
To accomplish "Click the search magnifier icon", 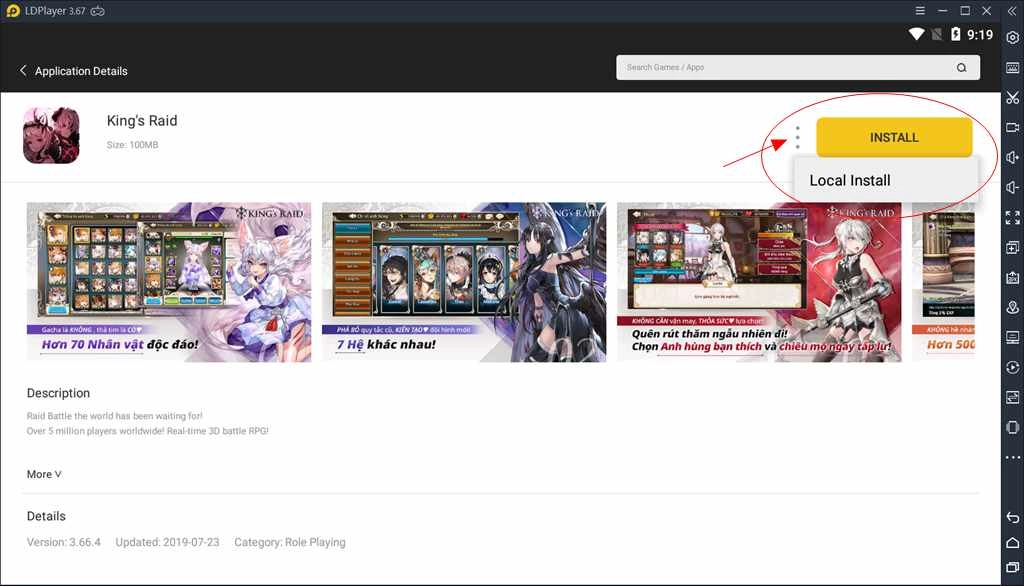I will 961,68.
